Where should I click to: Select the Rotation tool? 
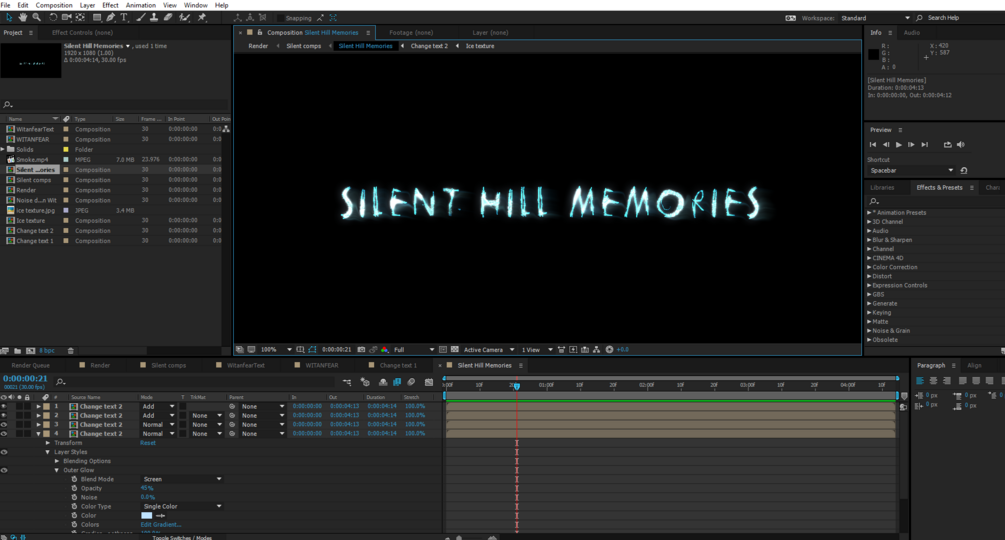[x=53, y=17]
